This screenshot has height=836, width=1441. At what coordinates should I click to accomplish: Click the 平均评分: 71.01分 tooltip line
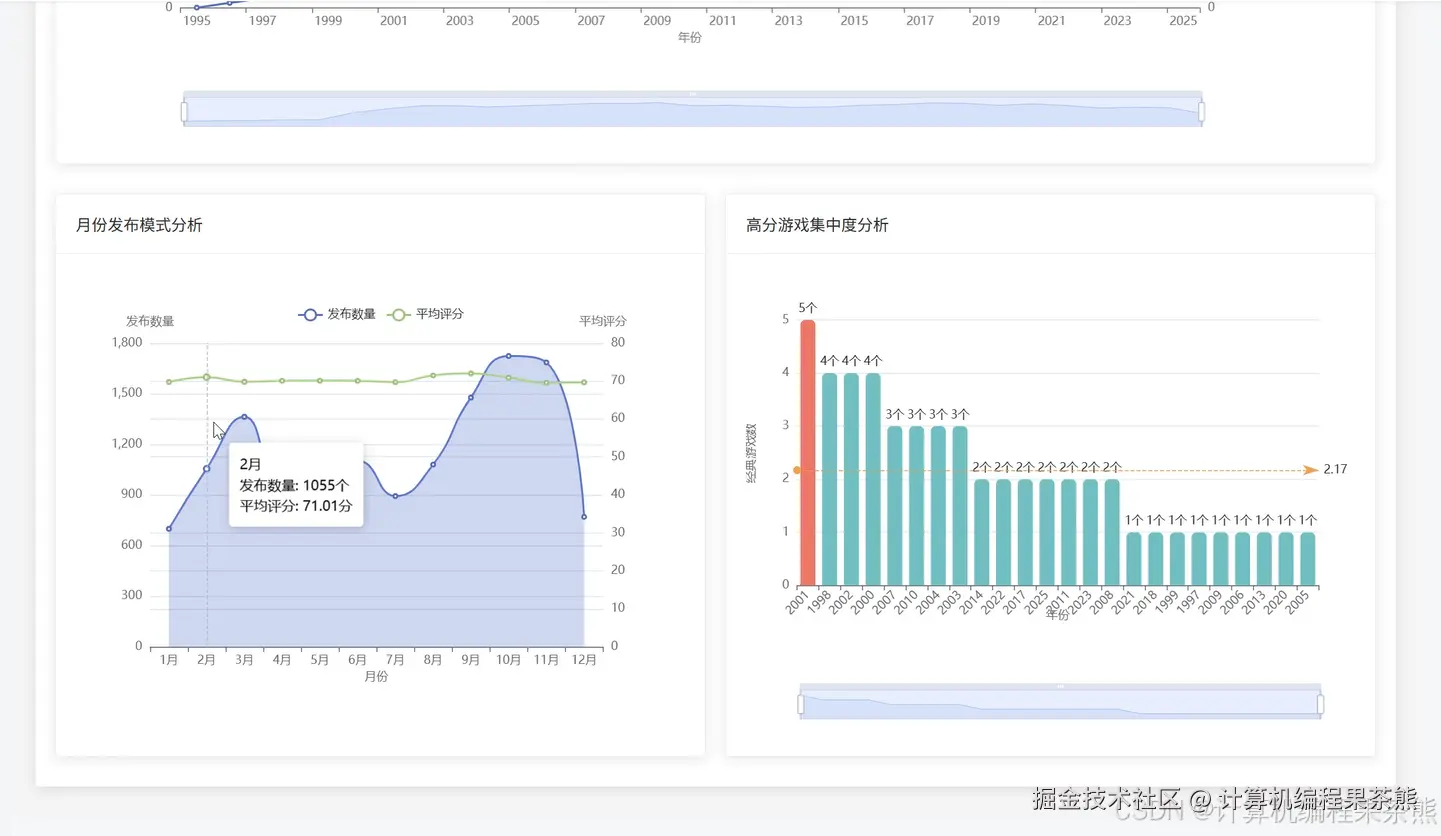pos(296,505)
